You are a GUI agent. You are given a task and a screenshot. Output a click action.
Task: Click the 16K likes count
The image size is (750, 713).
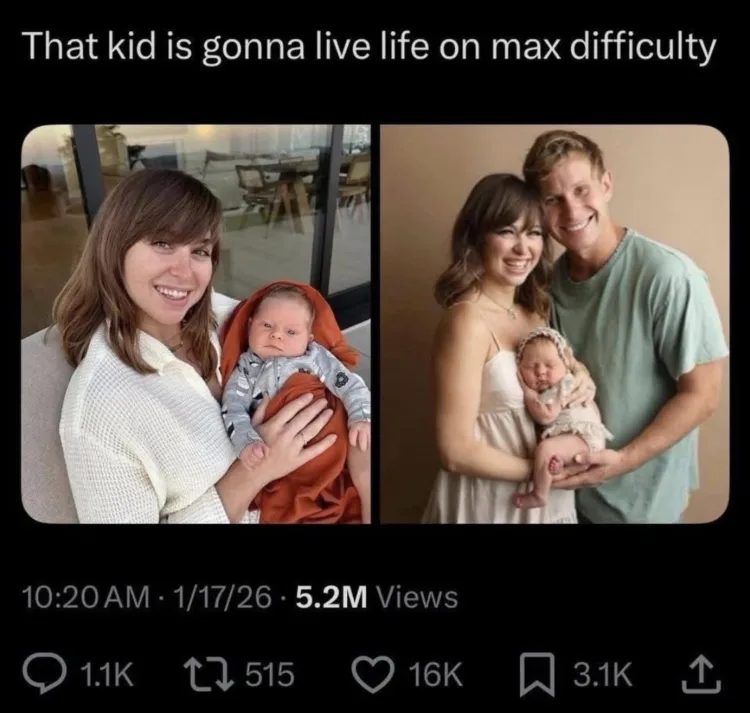(x=434, y=675)
